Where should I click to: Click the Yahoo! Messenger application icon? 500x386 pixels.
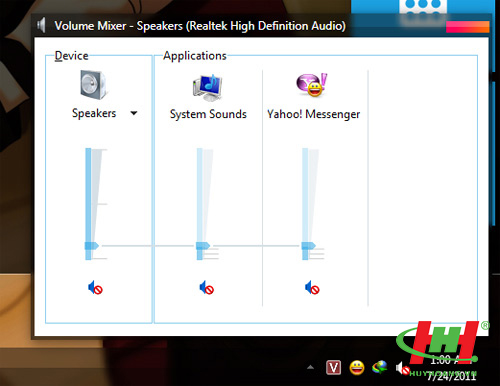click(x=312, y=85)
